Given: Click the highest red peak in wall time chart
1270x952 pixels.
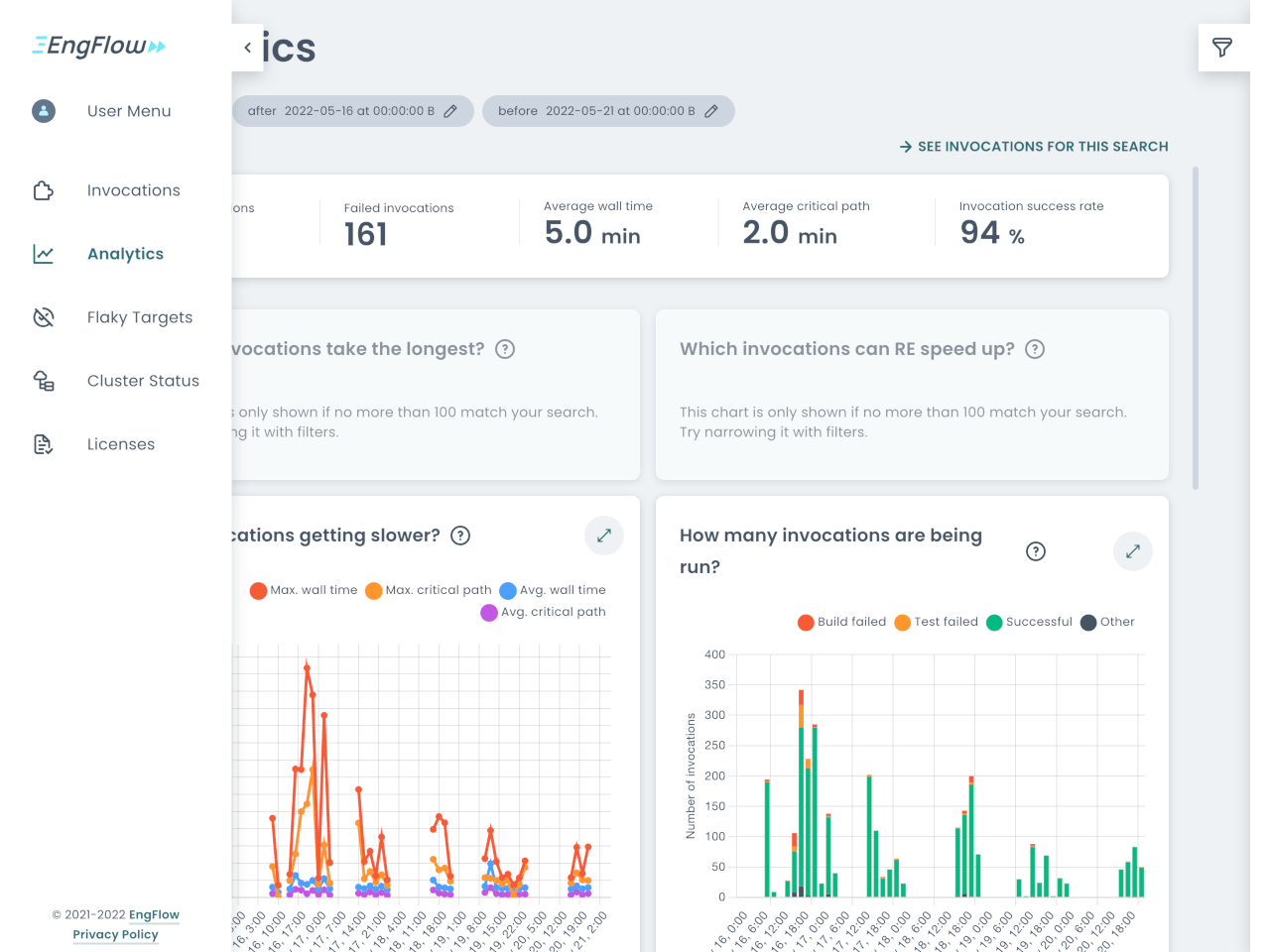Looking at the screenshot, I should [x=307, y=667].
